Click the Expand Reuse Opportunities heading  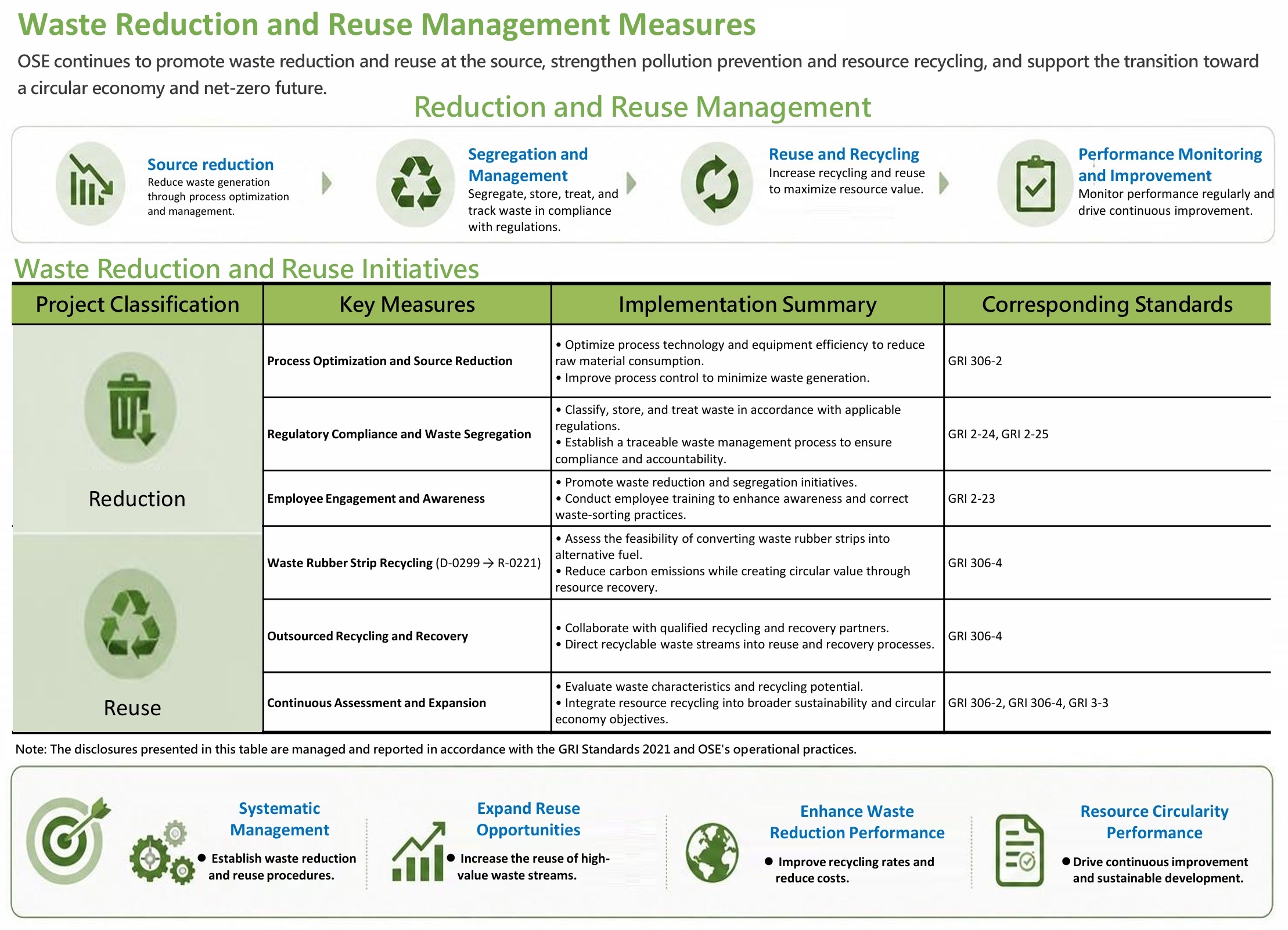point(528,819)
